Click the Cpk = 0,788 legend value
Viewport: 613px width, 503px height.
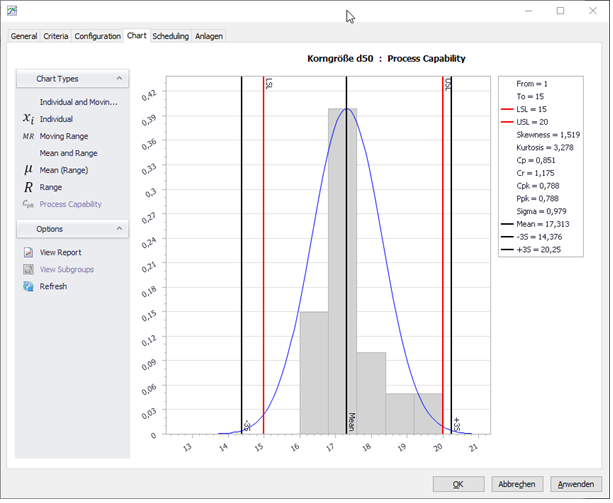tap(538, 186)
